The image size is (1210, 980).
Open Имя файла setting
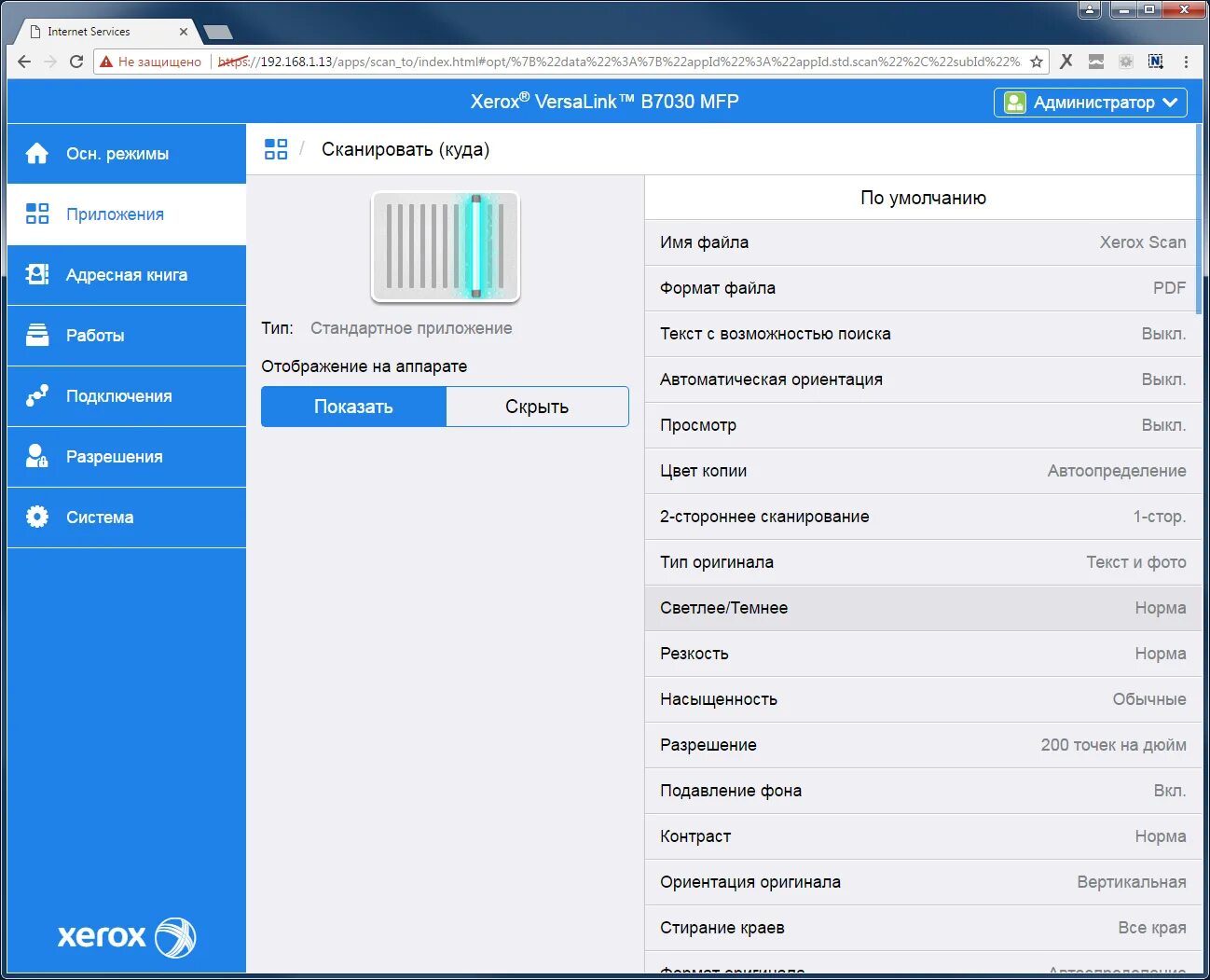pos(923,242)
